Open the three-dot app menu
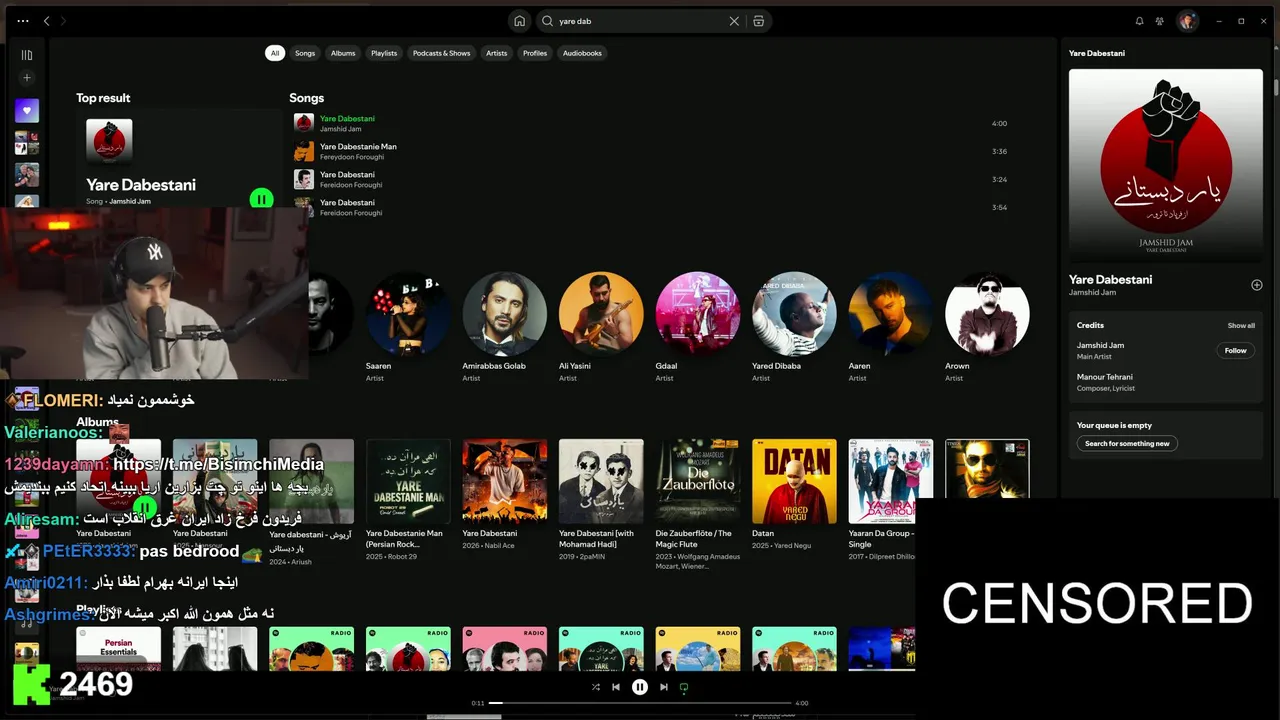1280x720 pixels. [23, 21]
